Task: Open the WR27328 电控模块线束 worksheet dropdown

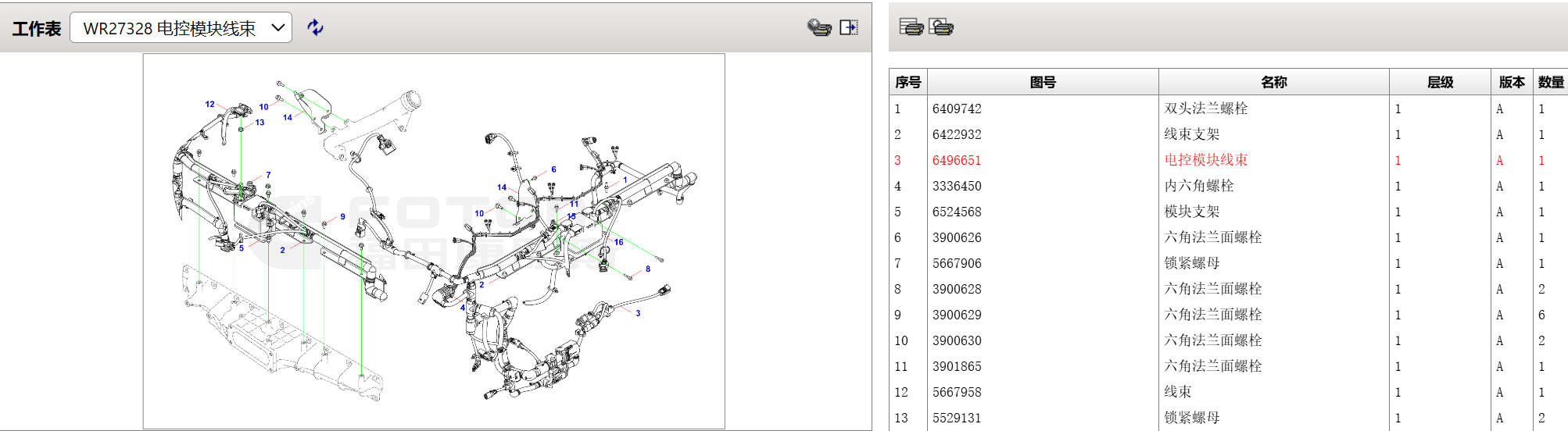Action: pyautogui.click(x=181, y=28)
